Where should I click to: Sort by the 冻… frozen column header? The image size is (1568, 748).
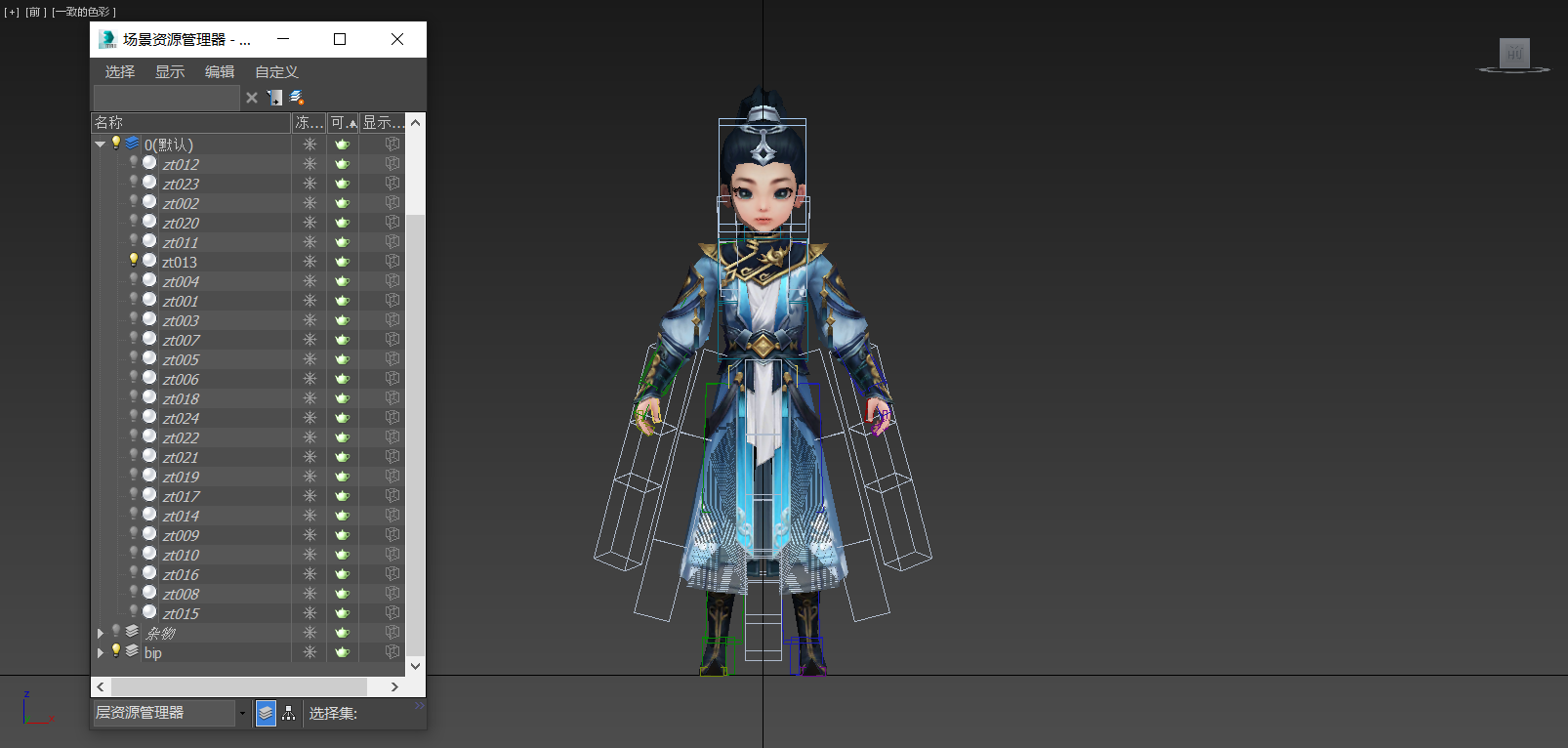click(309, 123)
